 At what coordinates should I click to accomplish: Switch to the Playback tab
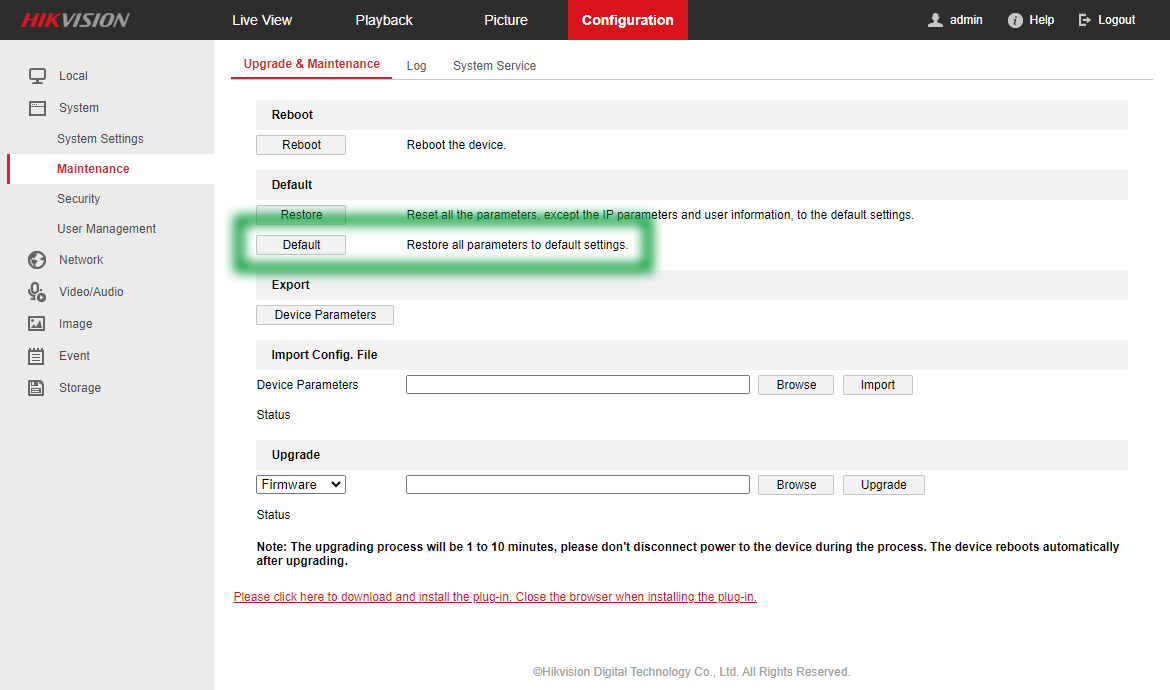384,20
